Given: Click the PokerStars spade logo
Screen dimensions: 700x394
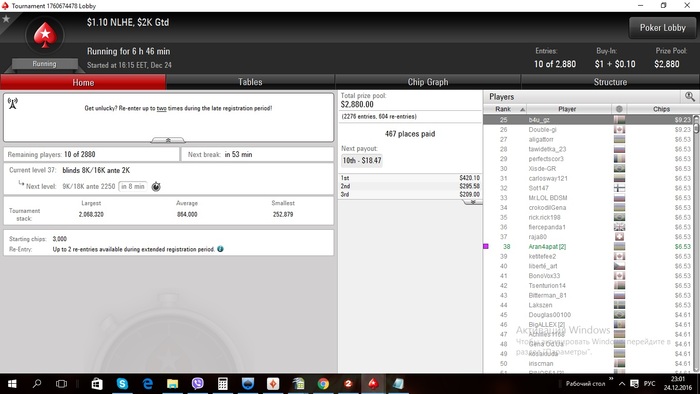Looking at the screenshot, I should pos(45,36).
